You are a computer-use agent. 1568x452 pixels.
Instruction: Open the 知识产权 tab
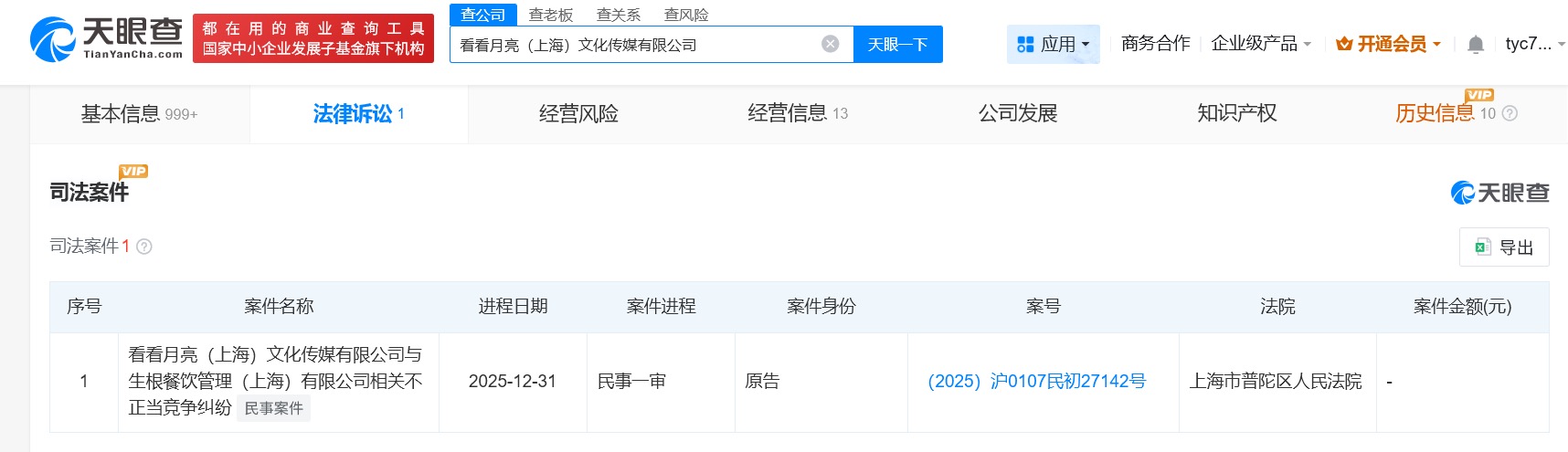1237,113
